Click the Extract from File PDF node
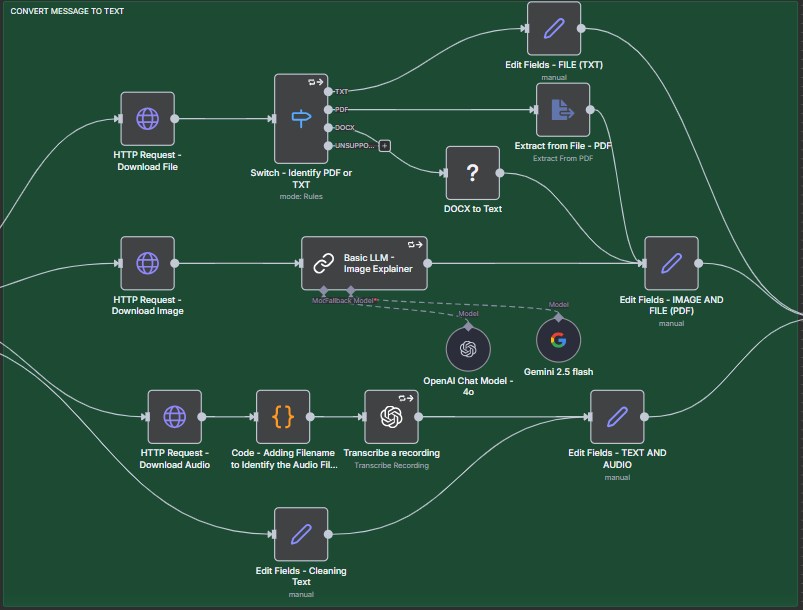803x610 pixels. pos(563,110)
